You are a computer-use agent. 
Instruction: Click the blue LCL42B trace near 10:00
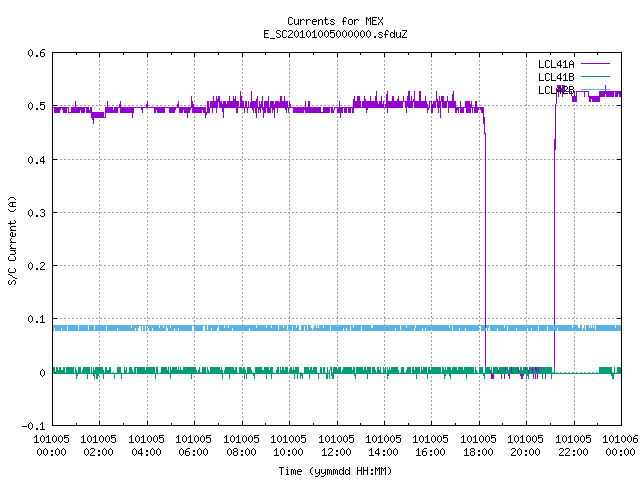click(289, 328)
